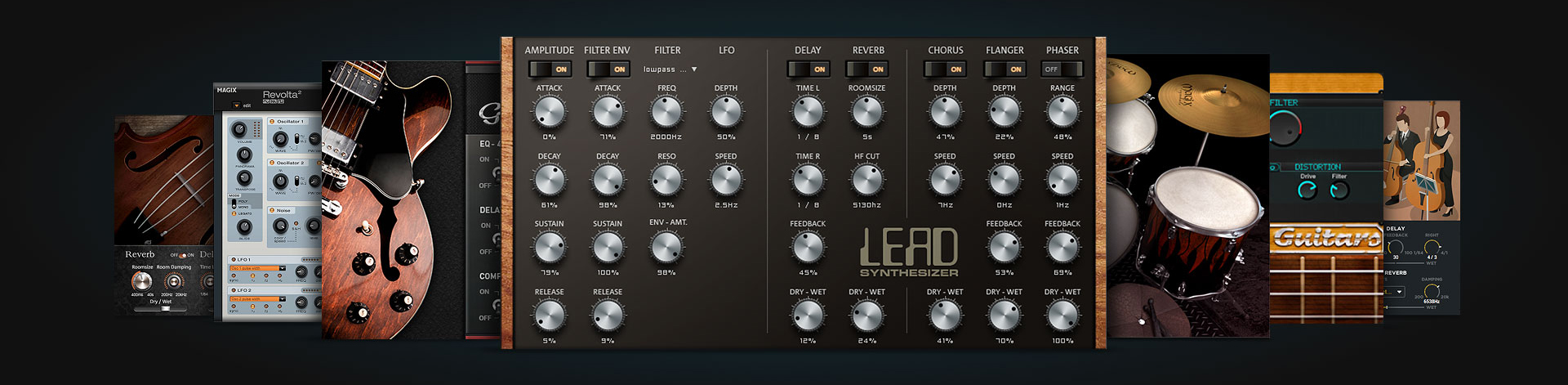This screenshot has width=1568, height=385.
Task: Click the Reverb HF Cut knob
Action: [867, 180]
